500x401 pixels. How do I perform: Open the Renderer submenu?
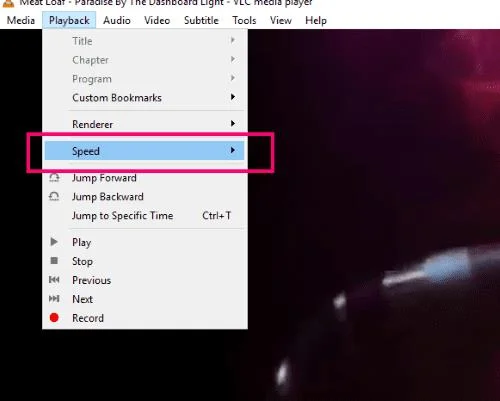tap(145, 124)
